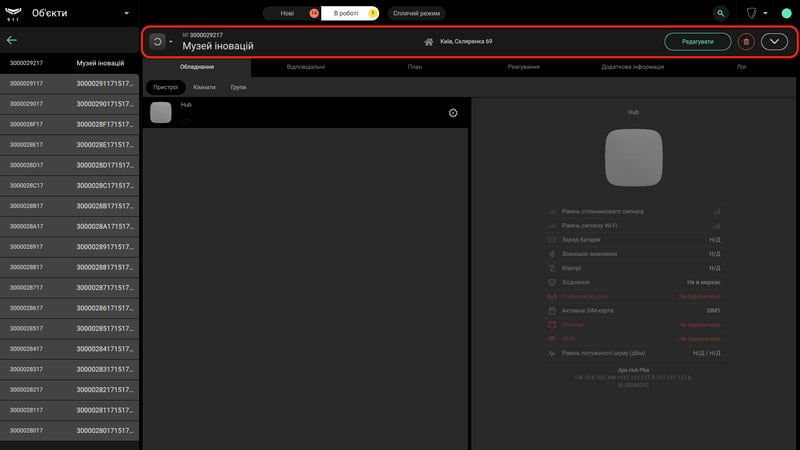Go back using the green arrow
The height and width of the screenshot is (450, 800).
(12, 40)
